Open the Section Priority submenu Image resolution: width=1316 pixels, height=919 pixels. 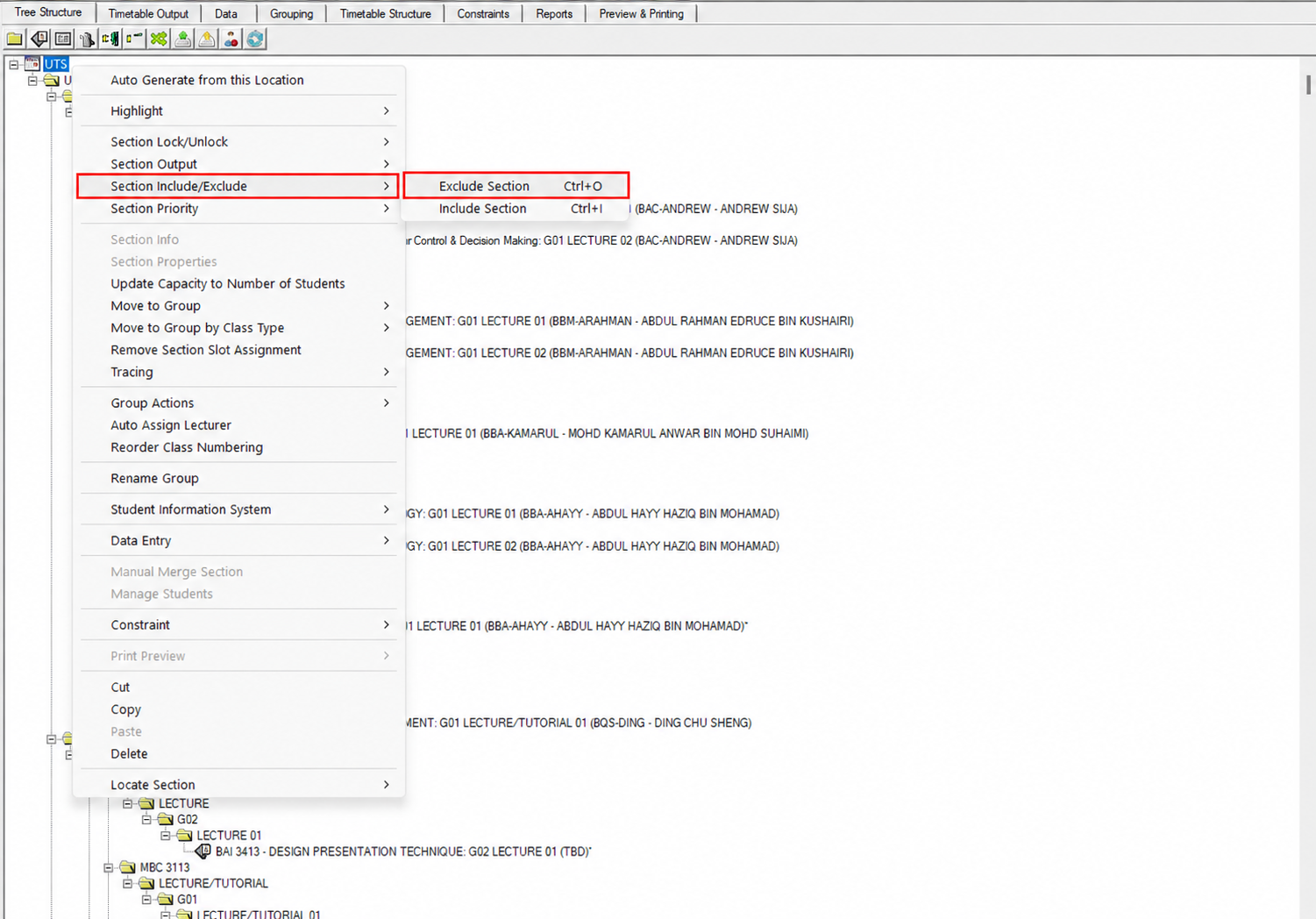pyautogui.click(x=238, y=209)
